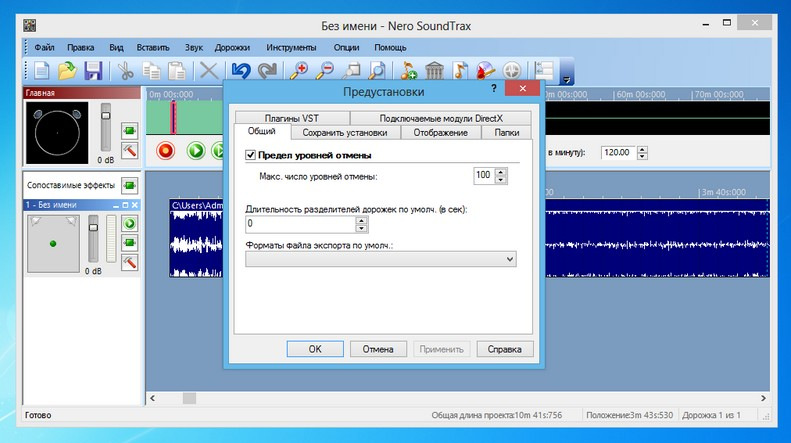This screenshot has width=791, height=443.
Task: Undo the last action with the blue arrow
Action: (241, 71)
